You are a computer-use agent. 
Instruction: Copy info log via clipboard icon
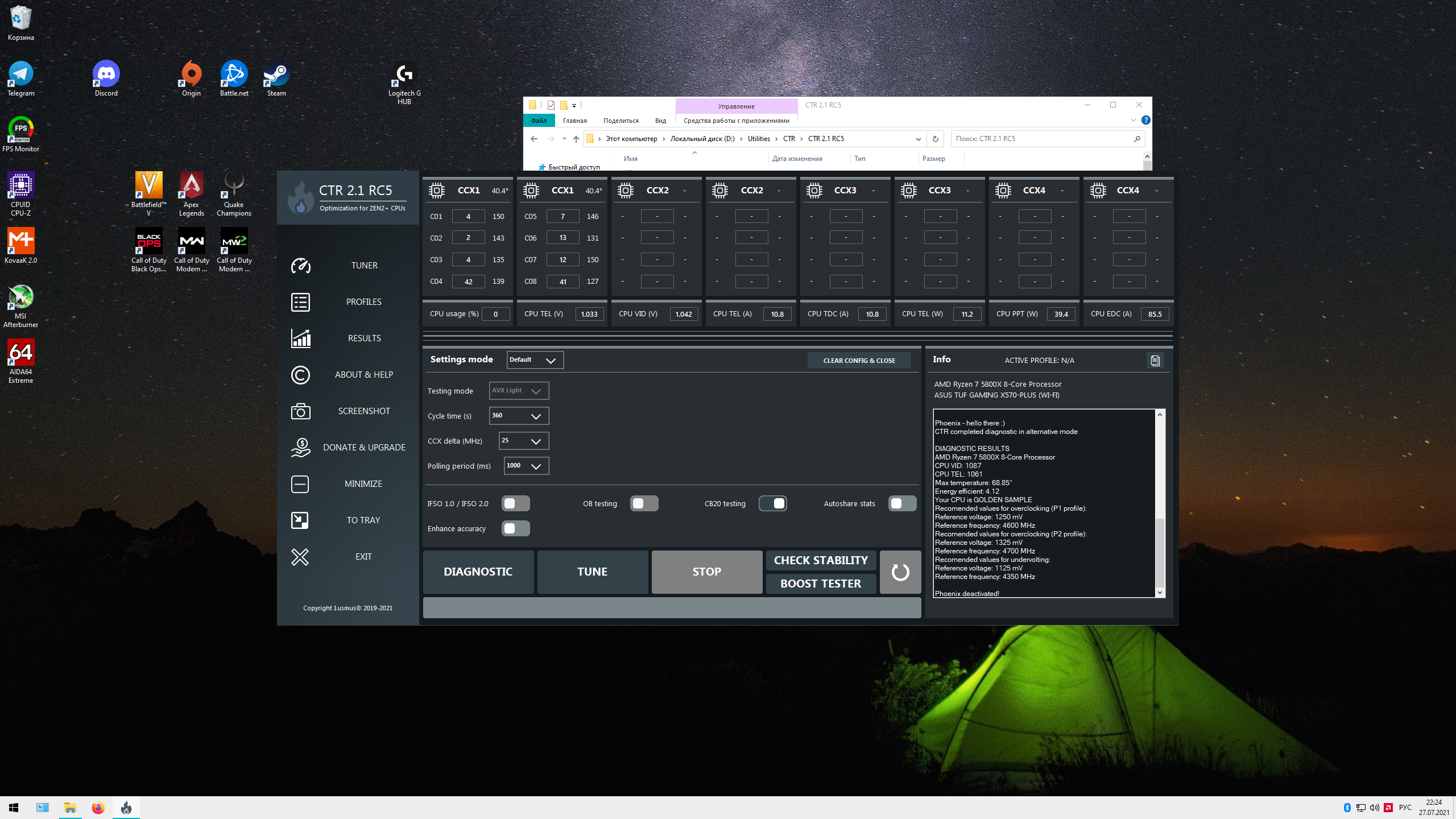click(1155, 361)
